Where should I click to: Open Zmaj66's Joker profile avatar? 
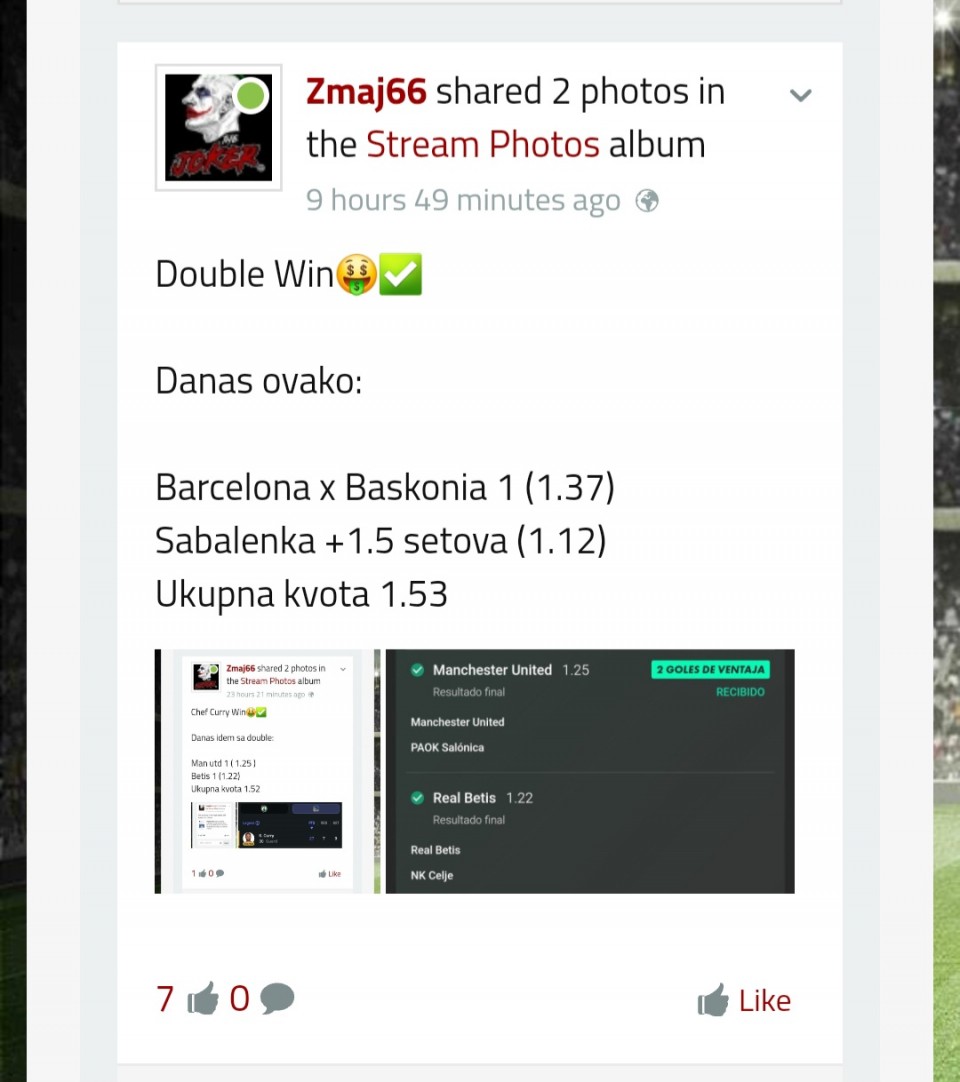coord(218,128)
